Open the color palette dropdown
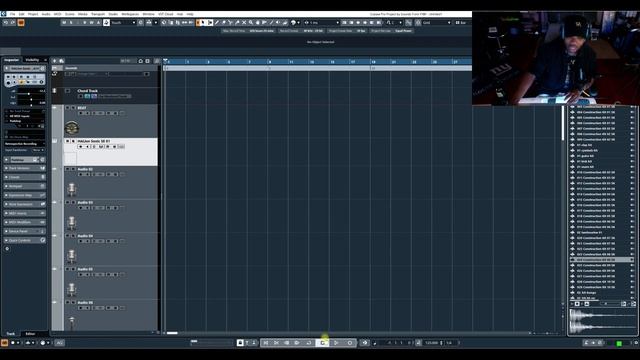 pos(295,23)
